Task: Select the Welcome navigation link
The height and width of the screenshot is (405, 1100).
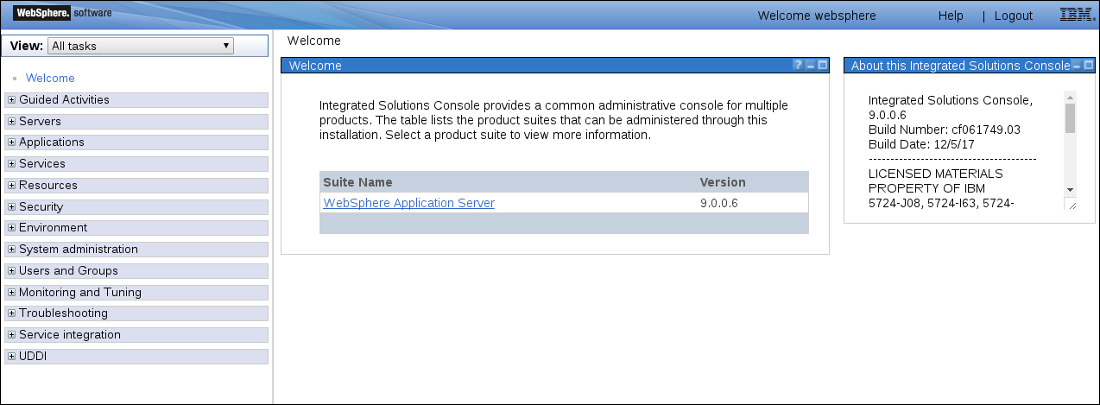Action: pos(50,78)
